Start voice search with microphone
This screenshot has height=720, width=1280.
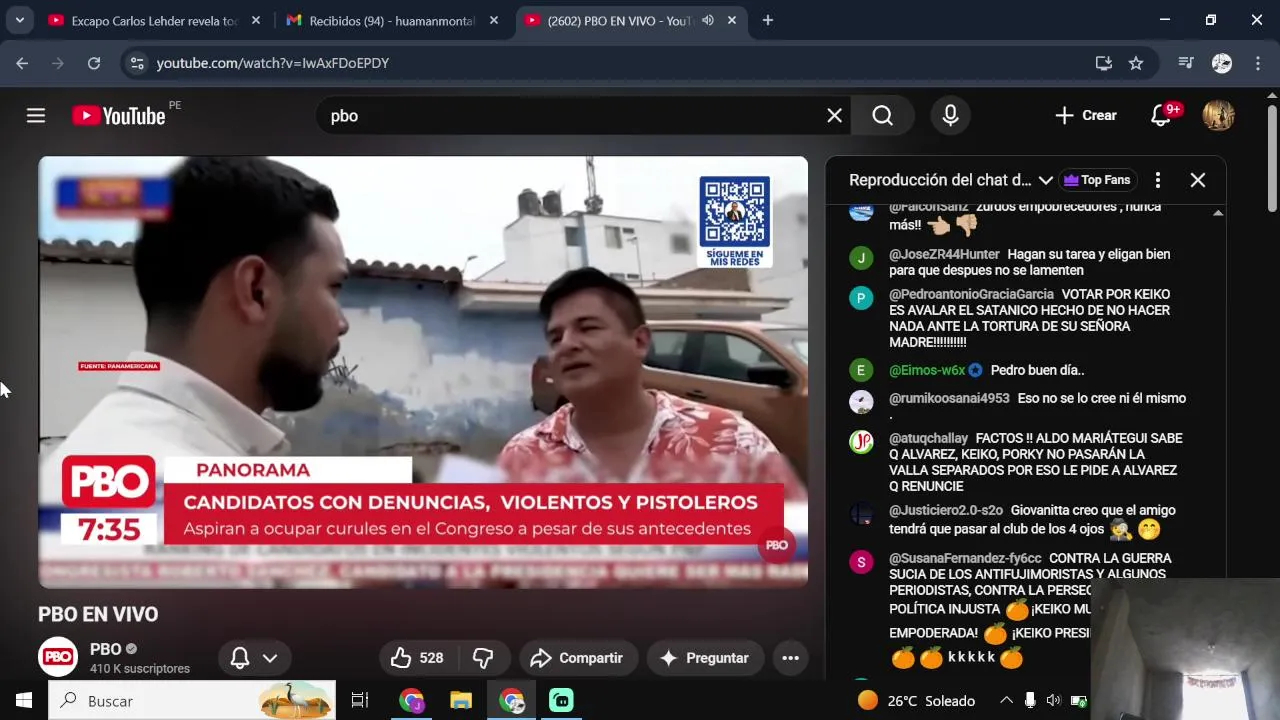pyautogui.click(x=950, y=116)
